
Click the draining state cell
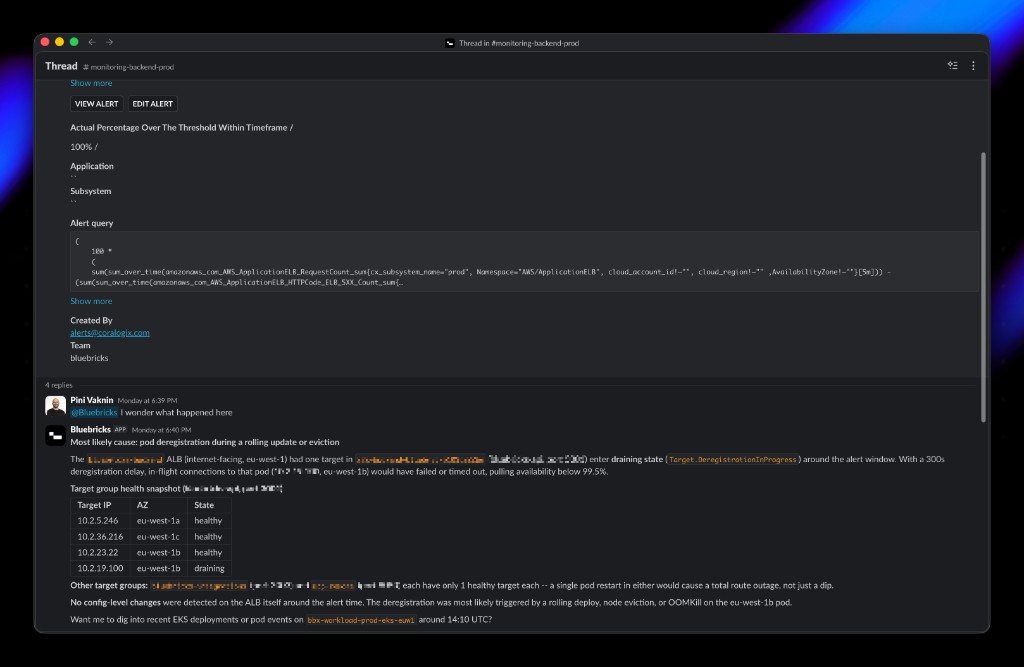[x=209, y=568]
